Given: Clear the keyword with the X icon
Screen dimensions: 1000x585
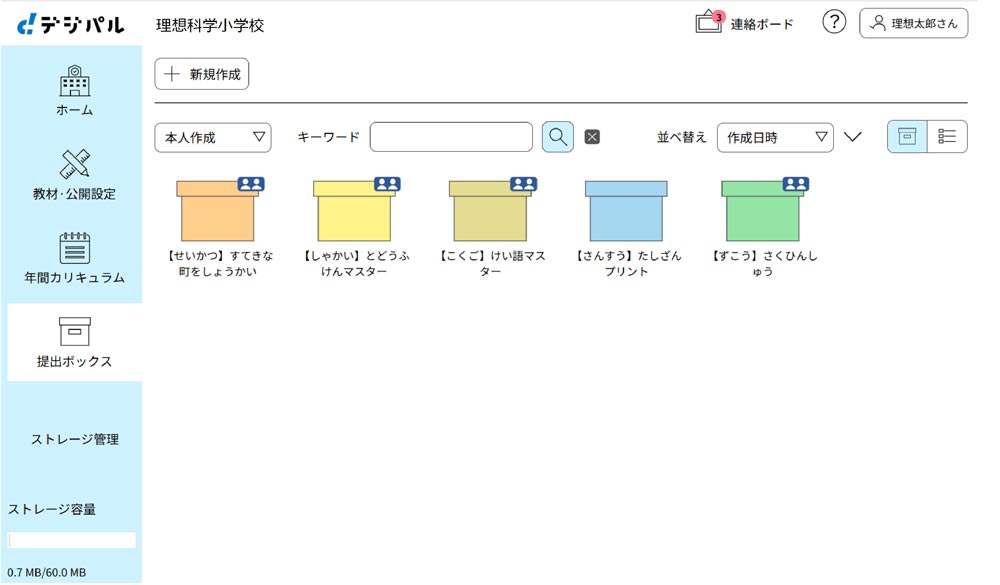Looking at the screenshot, I should [592, 137].
